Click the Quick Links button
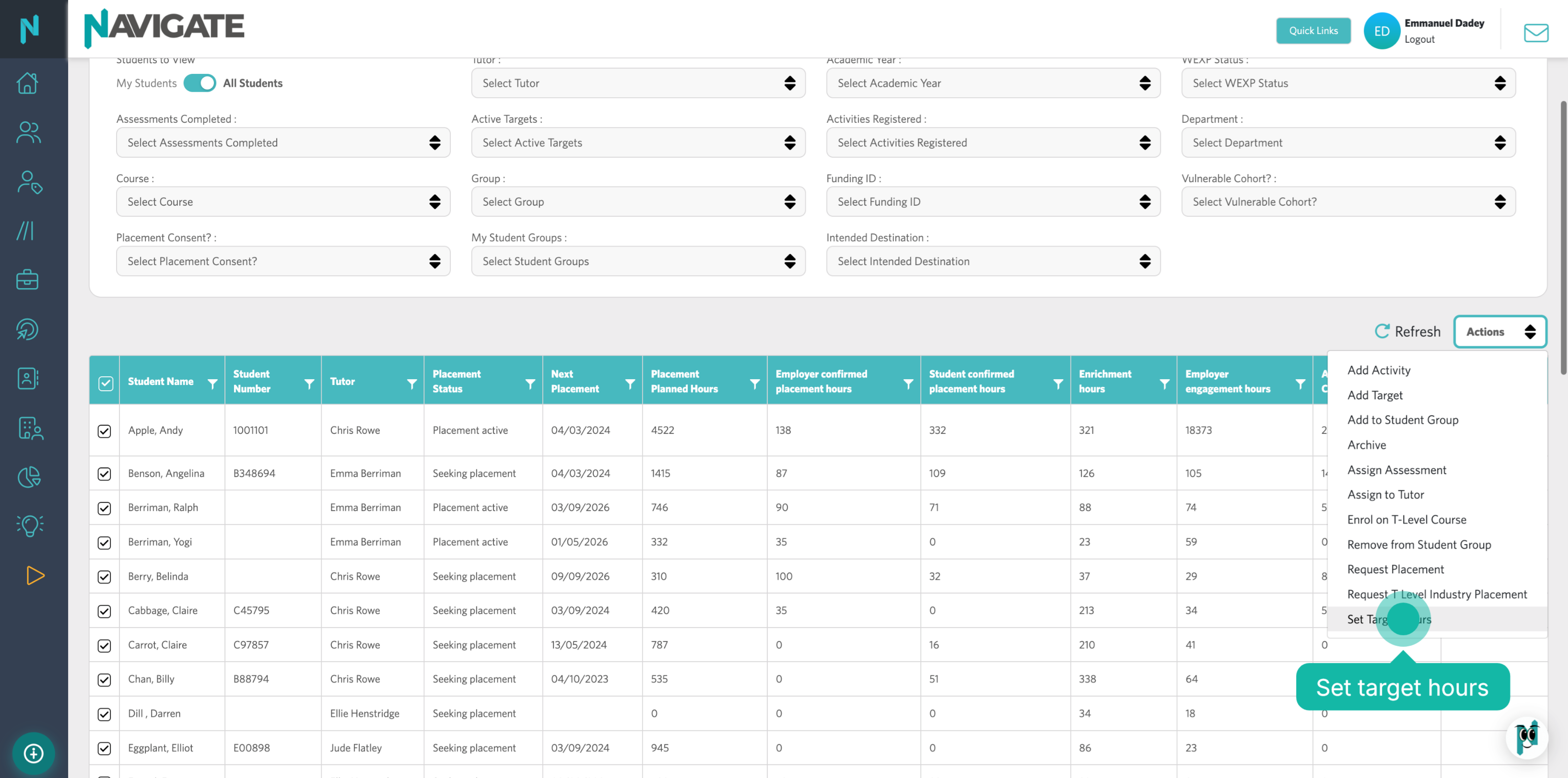This screenshot has height=778, width=1568. click(1313, 31)
